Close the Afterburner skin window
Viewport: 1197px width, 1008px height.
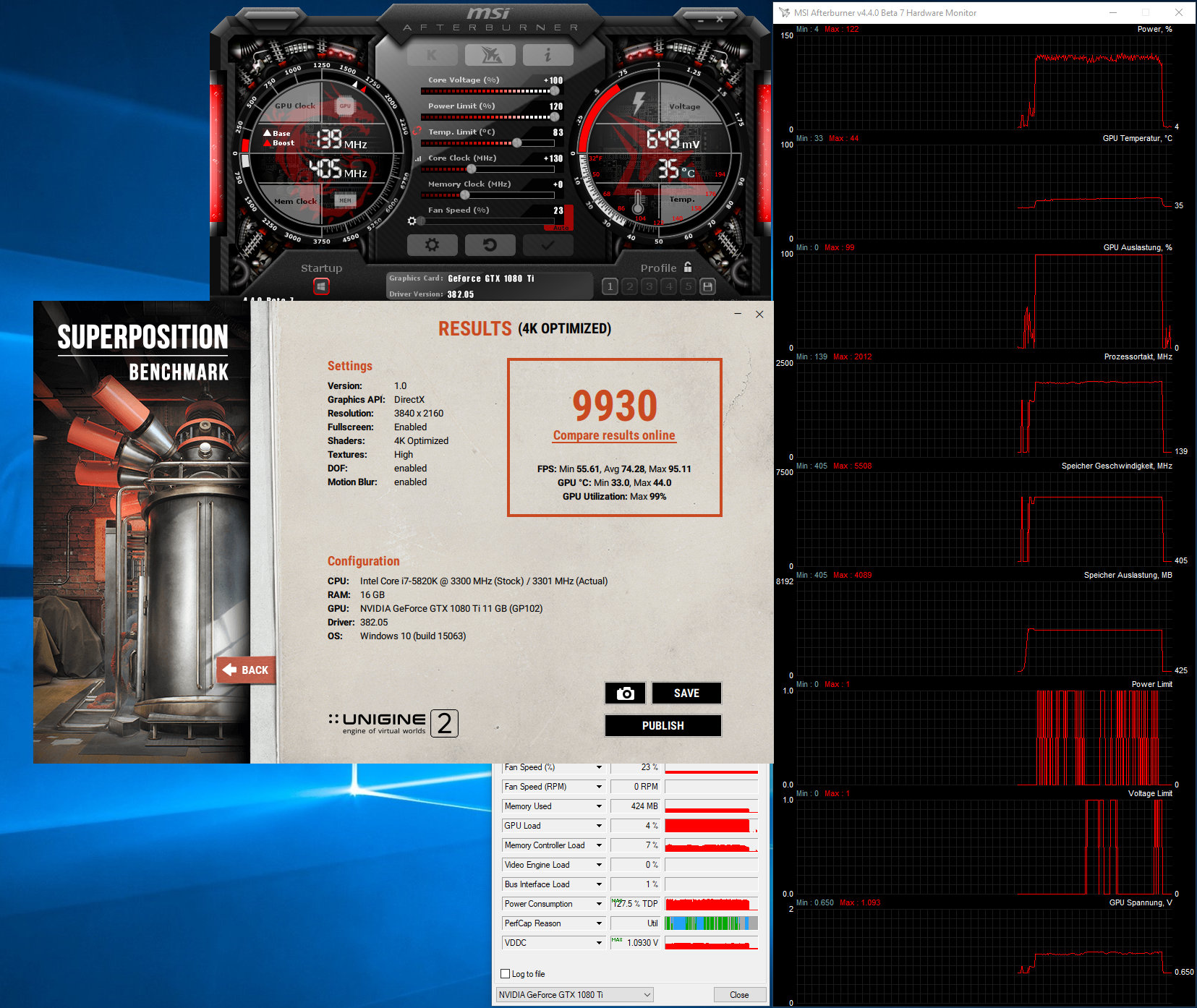720,20
